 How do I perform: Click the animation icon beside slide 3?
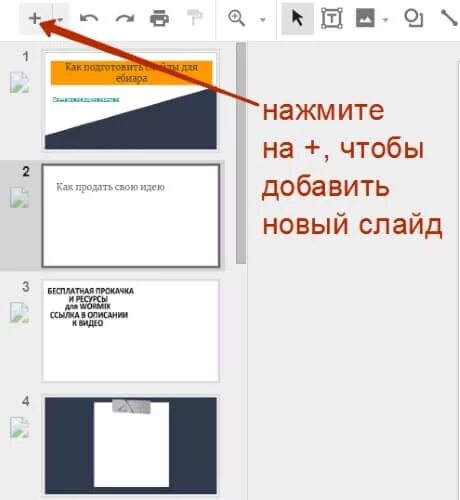point(19,313)
